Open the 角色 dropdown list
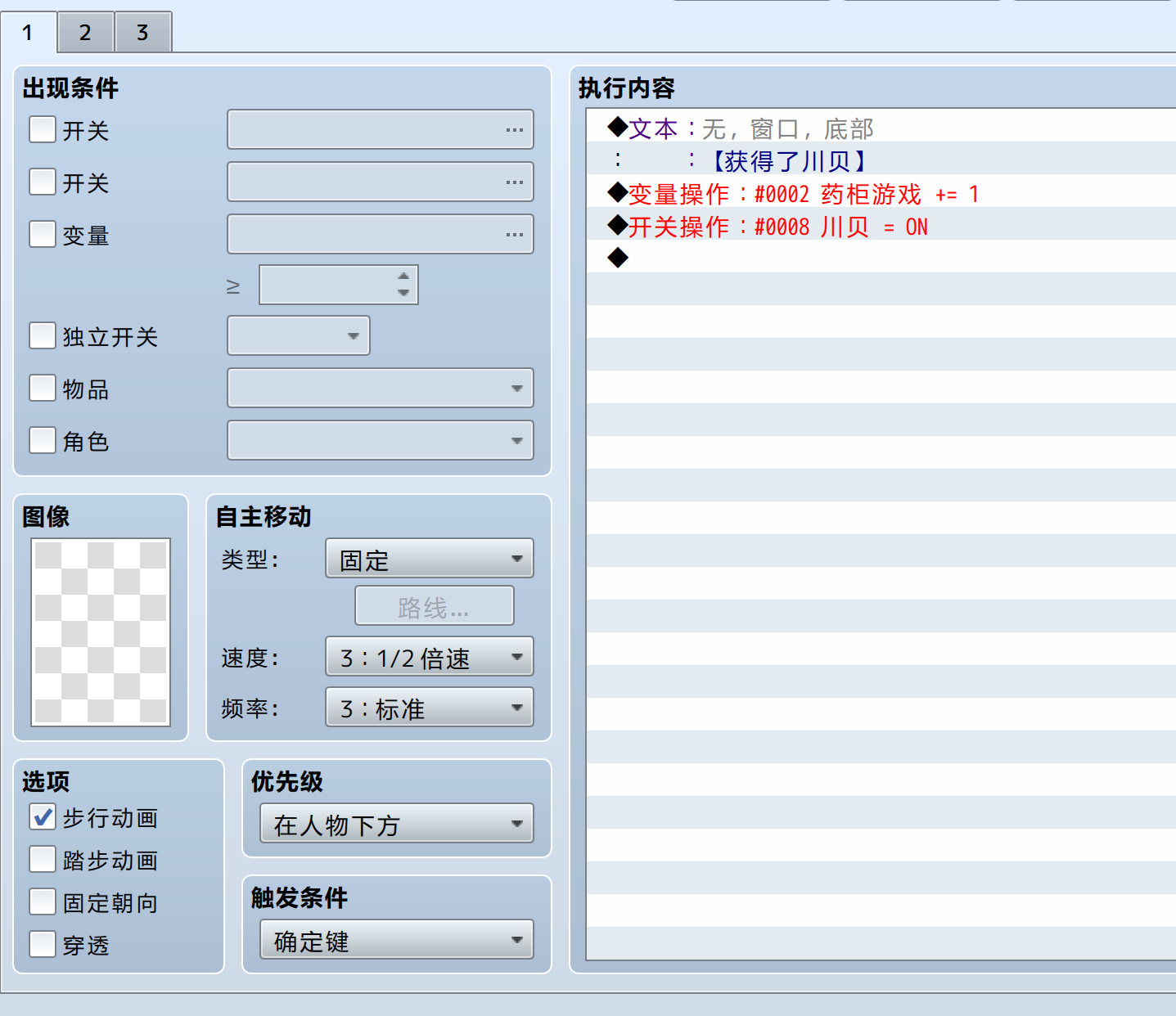The width and height of the screenshot is (1176, 1016). coord(381,440)
